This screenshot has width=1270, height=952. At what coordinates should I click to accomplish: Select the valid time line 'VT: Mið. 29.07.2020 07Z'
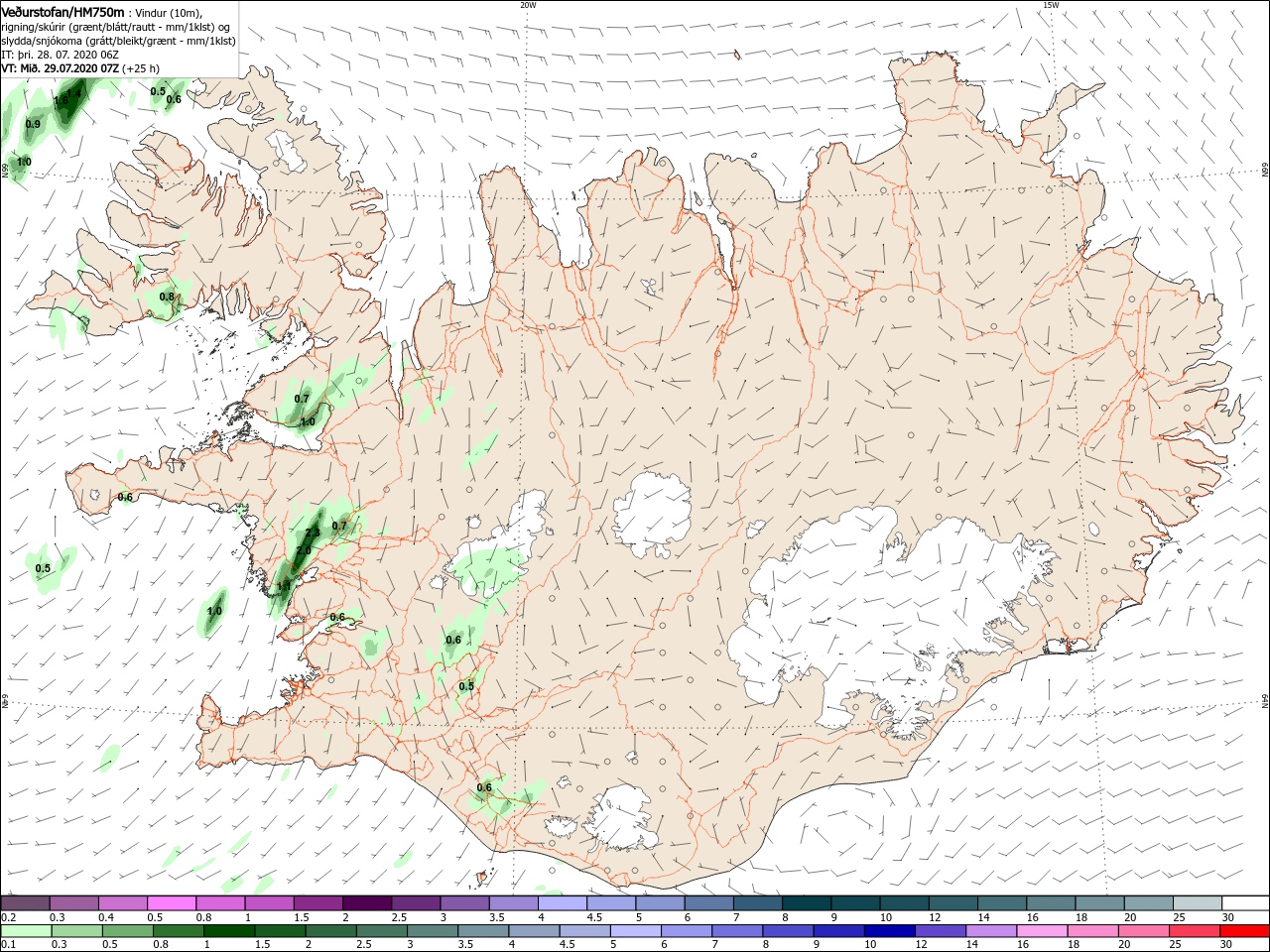tap(61, 68)
